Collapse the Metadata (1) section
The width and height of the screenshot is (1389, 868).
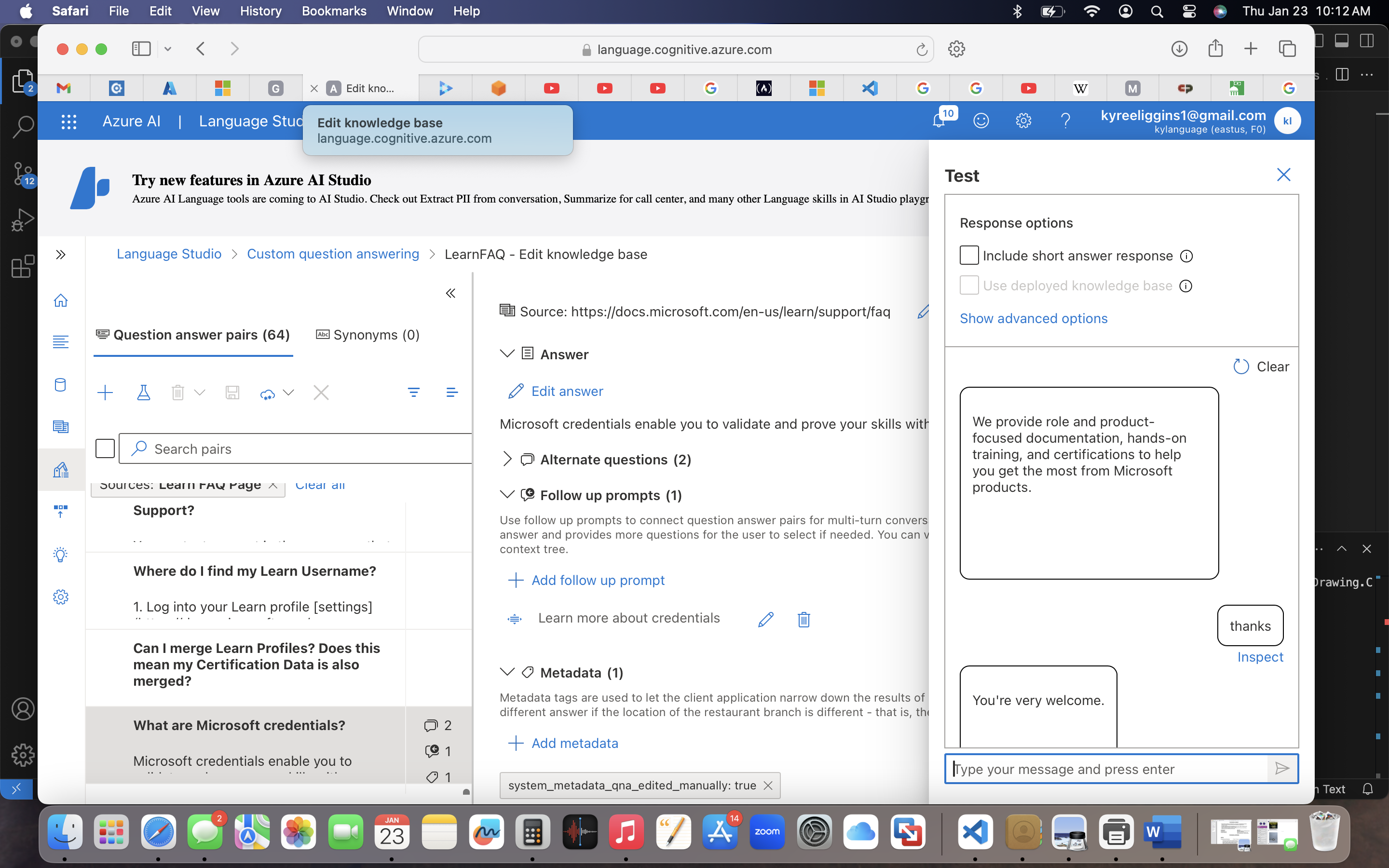click(x=507, y=672)
